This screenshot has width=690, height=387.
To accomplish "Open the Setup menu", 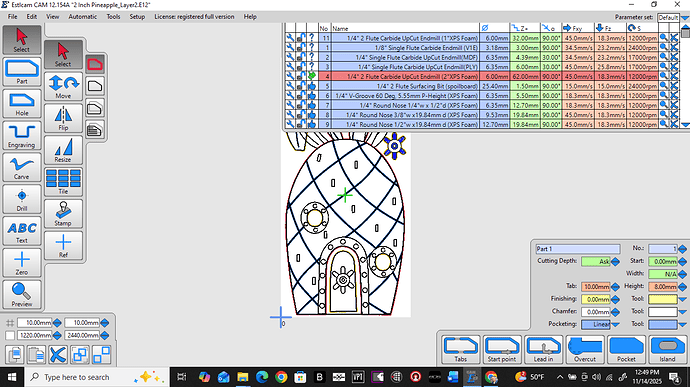I will click(x=137, y=17).
